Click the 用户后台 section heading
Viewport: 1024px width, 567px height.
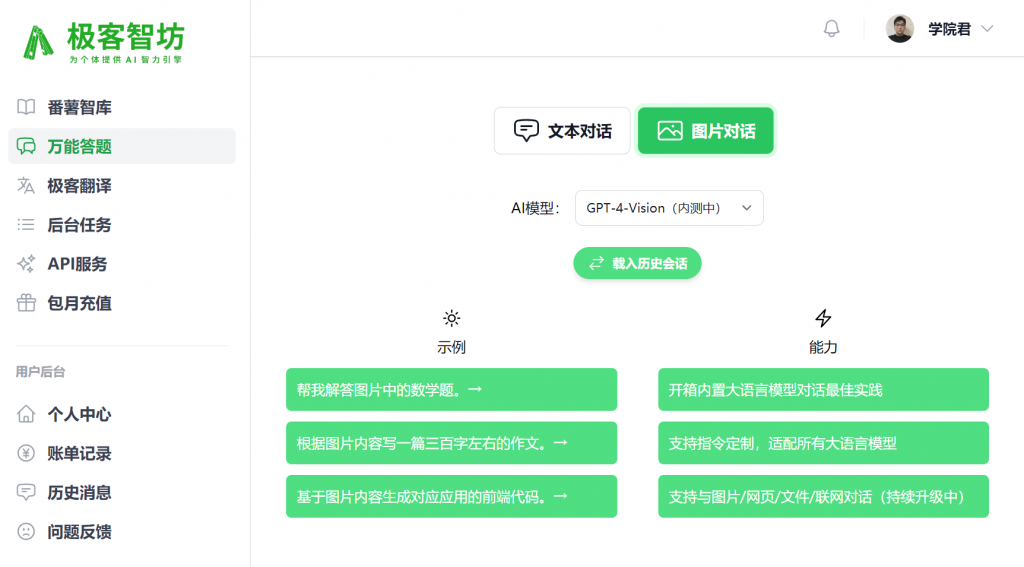tap(40, 372)
